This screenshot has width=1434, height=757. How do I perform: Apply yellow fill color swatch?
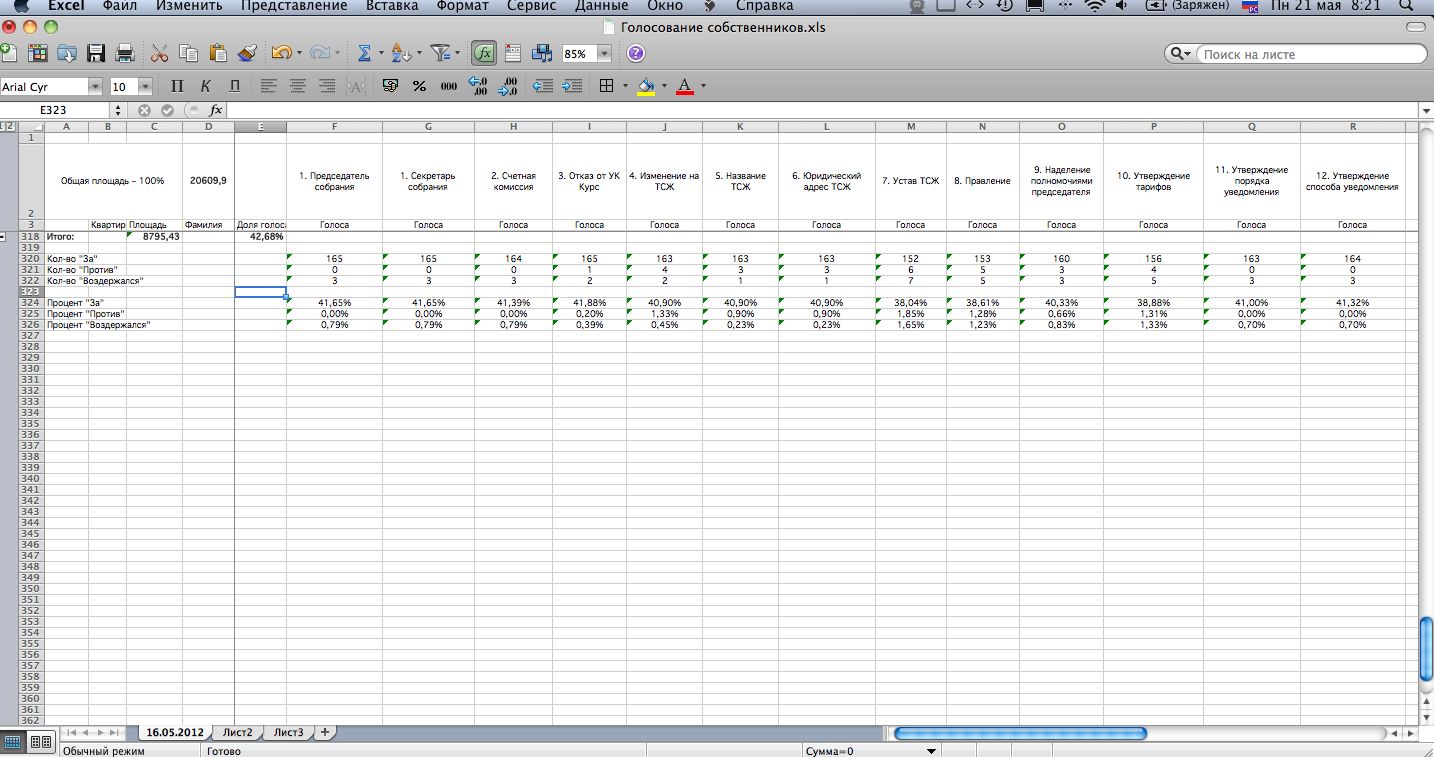[x=646, y=86]
